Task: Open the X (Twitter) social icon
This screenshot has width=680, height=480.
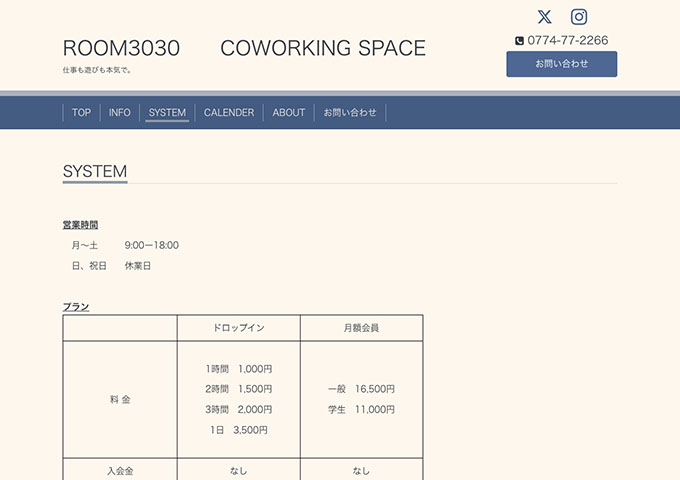Action: [x=545, y=17]
